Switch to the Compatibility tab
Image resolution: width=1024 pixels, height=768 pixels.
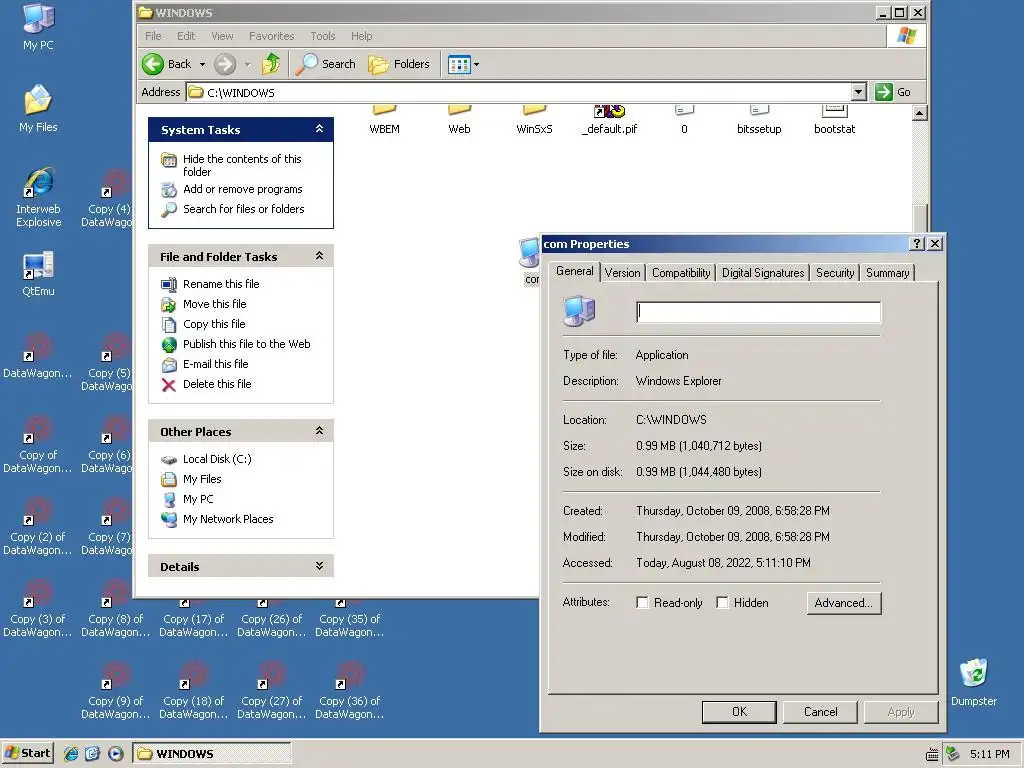pos(681,273)
